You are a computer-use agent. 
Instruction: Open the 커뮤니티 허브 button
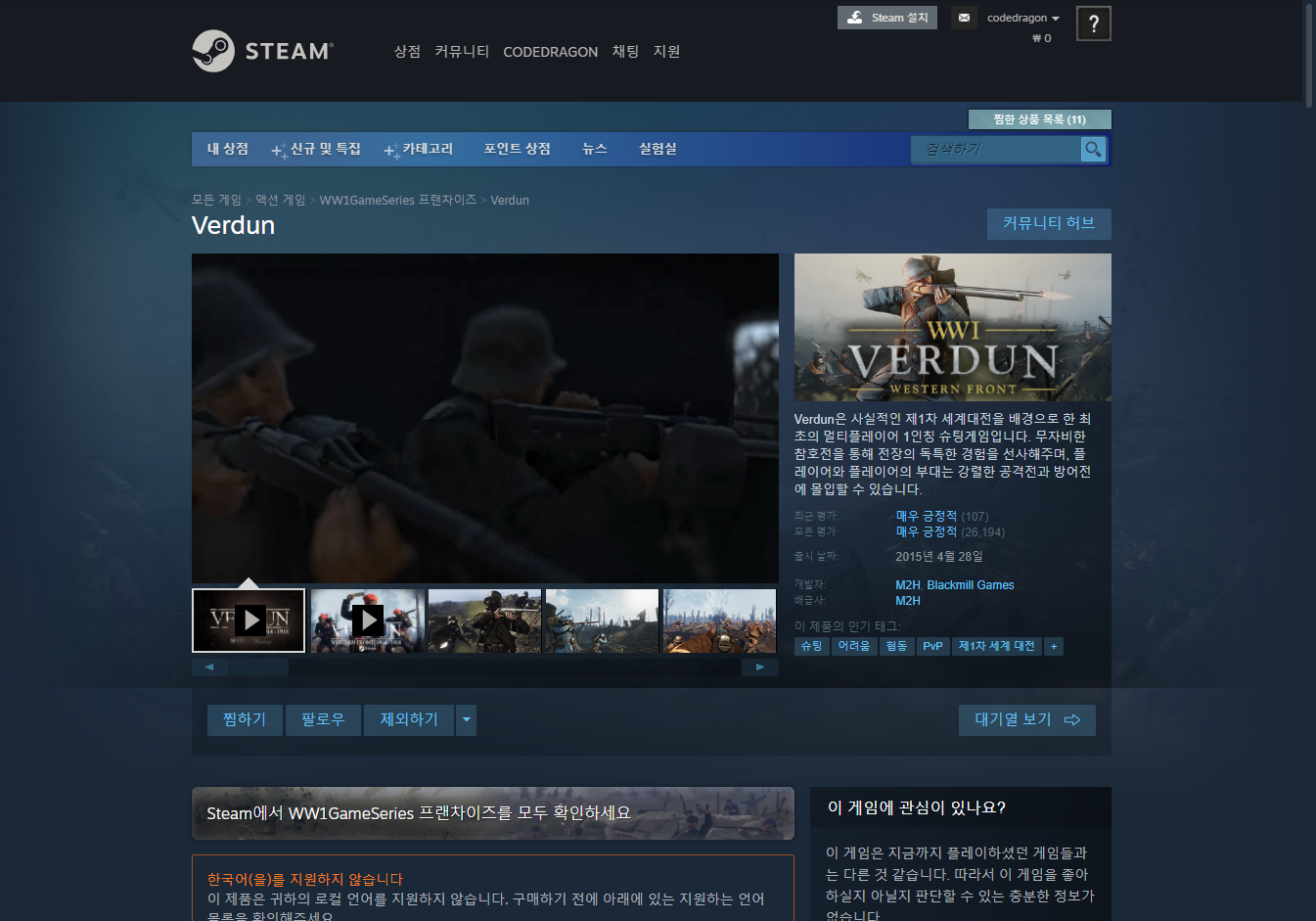[x=1049, y=223]
